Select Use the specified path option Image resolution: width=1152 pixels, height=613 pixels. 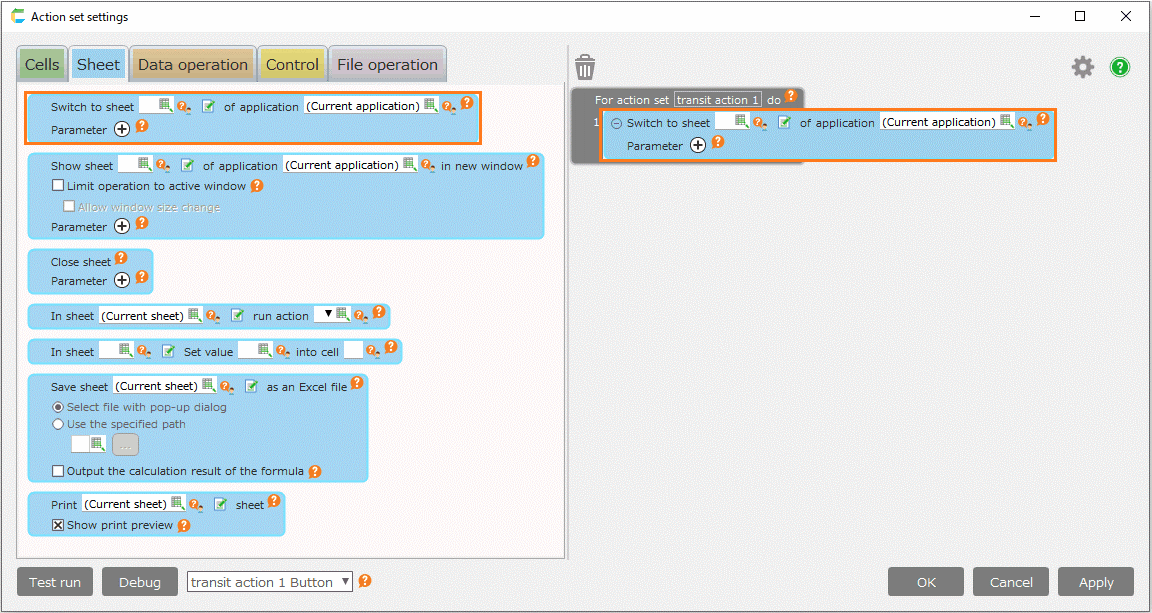point(58,424)
